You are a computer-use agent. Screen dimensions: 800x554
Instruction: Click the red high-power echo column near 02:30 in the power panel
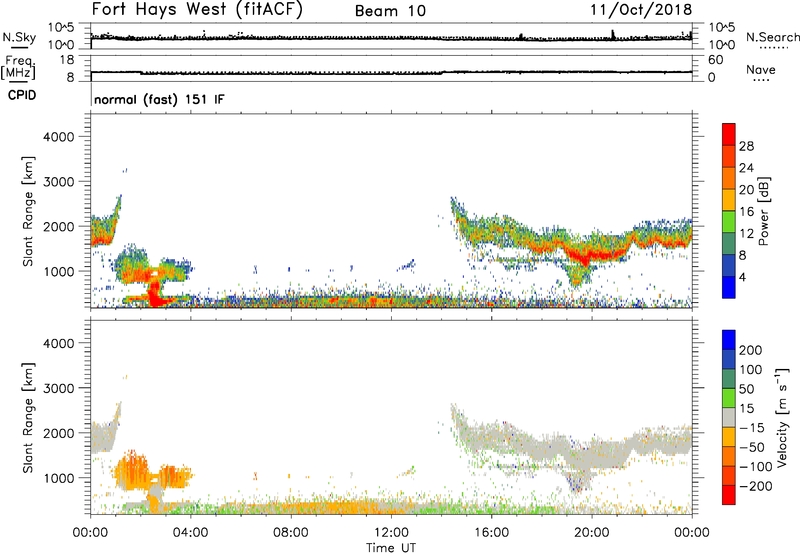click(x=156, y=294)
